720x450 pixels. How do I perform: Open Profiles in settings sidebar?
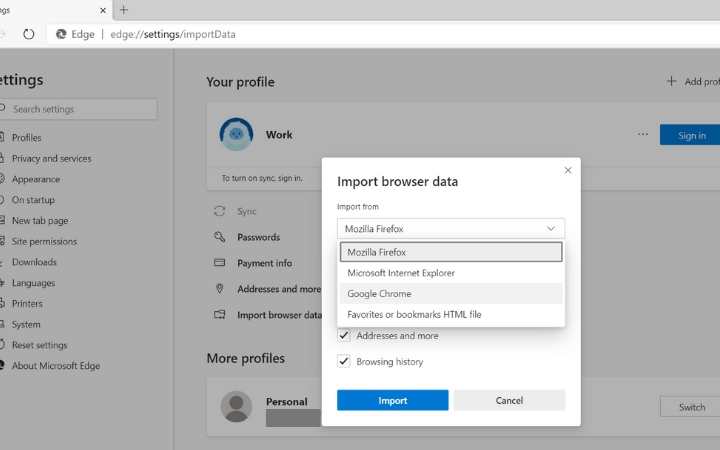click(27, 138)
